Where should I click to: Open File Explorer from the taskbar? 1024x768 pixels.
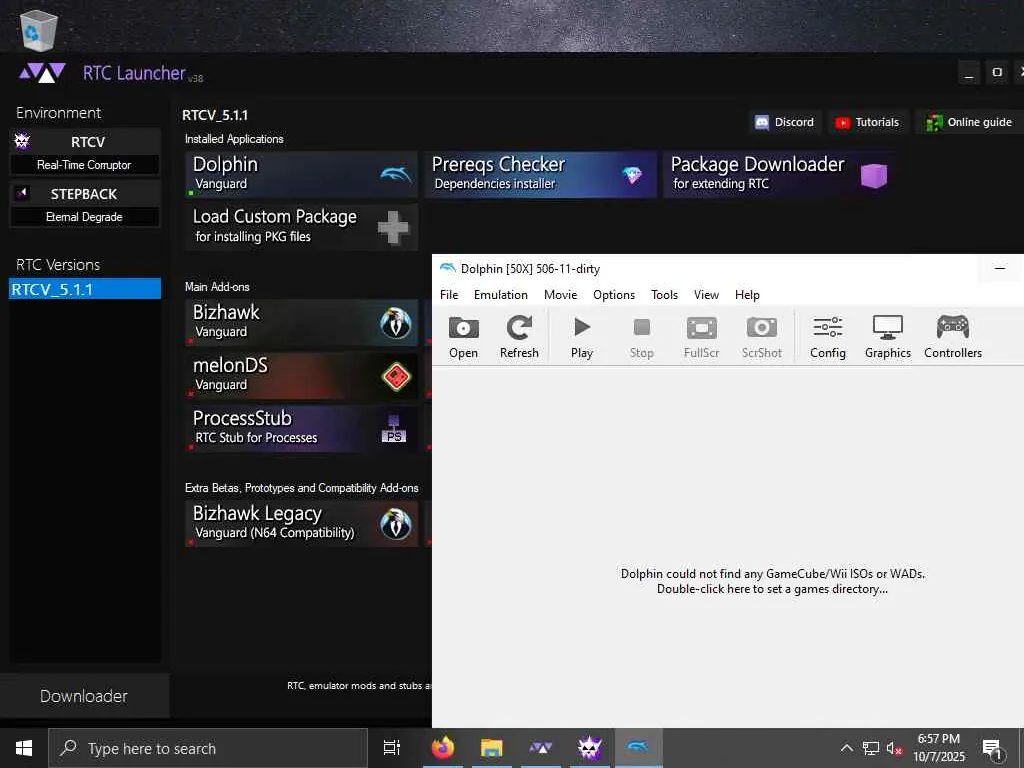coord(492,748)
